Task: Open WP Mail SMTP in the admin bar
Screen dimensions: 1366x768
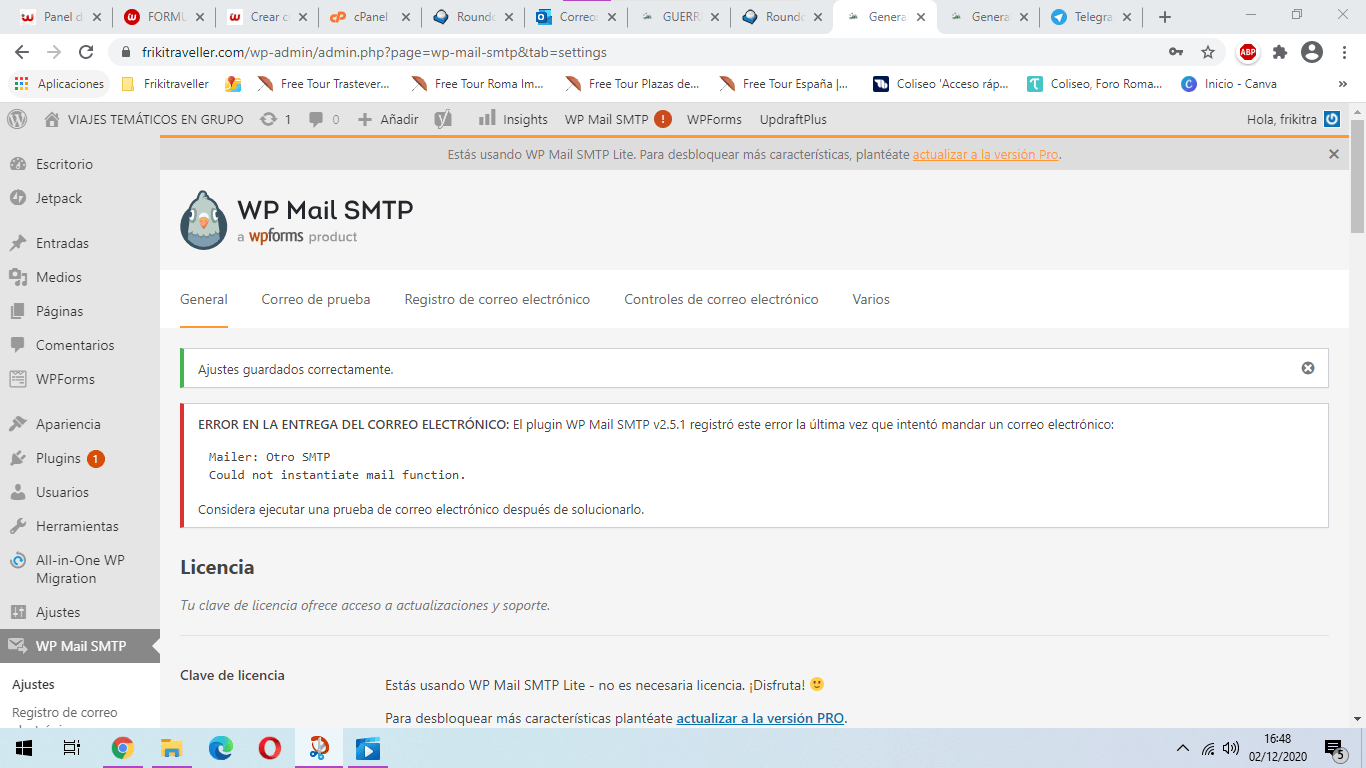Action: tap(617, 119)
